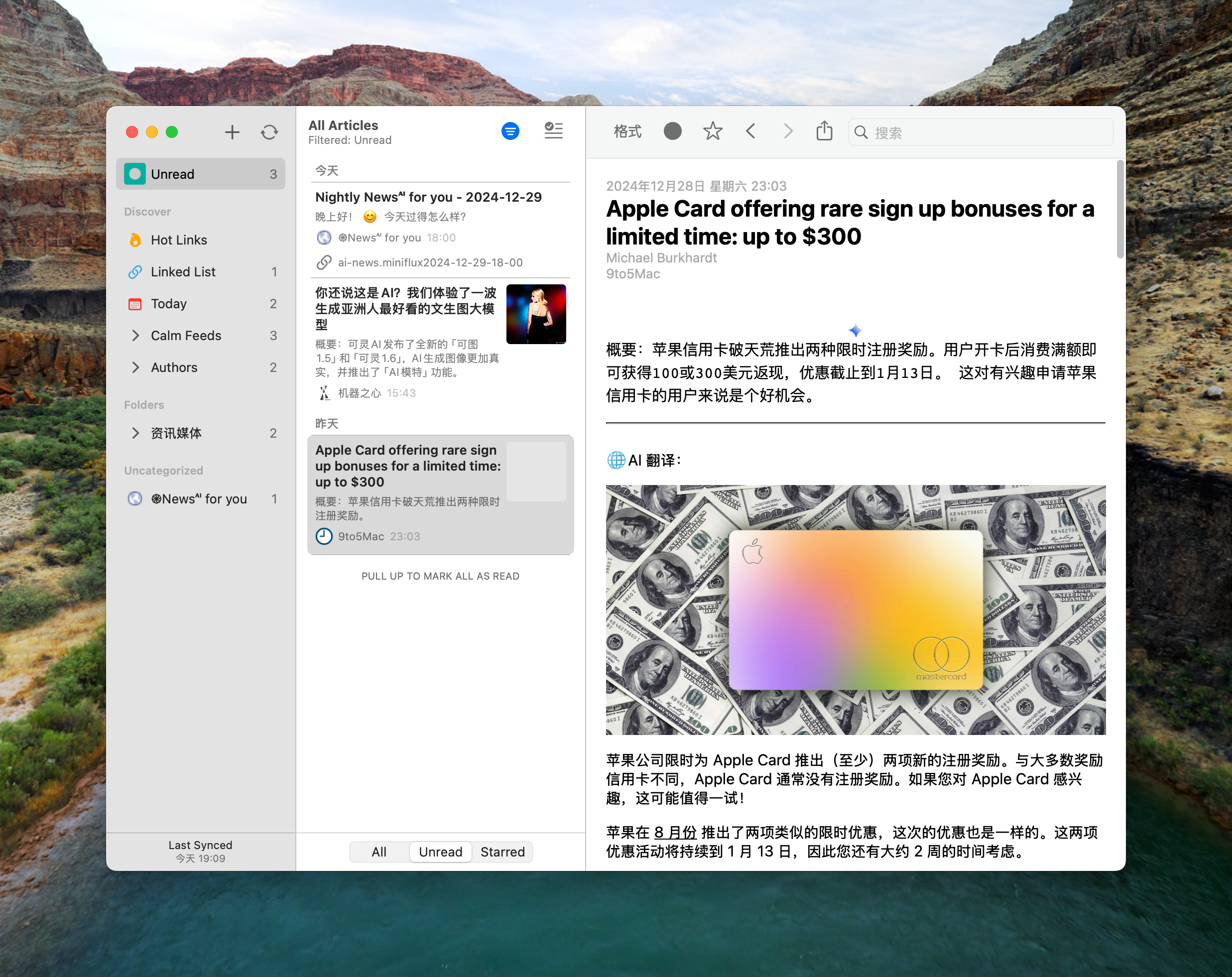Click the 搜索 search field
The image size is (1232, 977).
tap(981, 132)
